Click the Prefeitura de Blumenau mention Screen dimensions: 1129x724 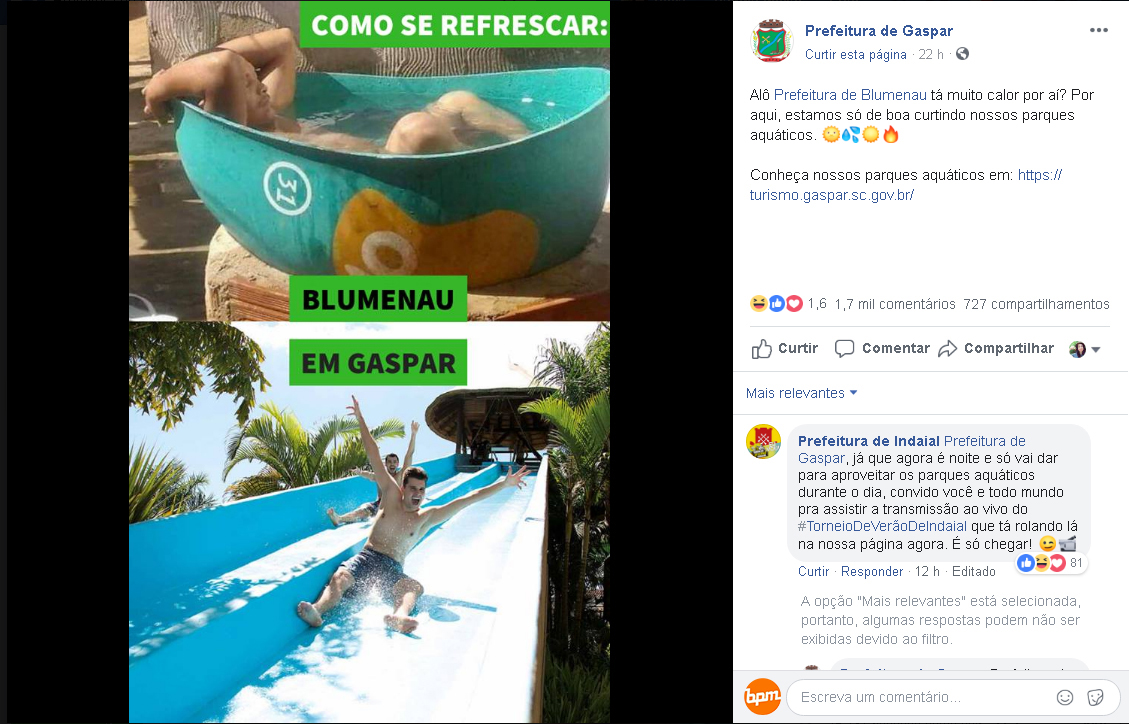(x=850, y=95)
